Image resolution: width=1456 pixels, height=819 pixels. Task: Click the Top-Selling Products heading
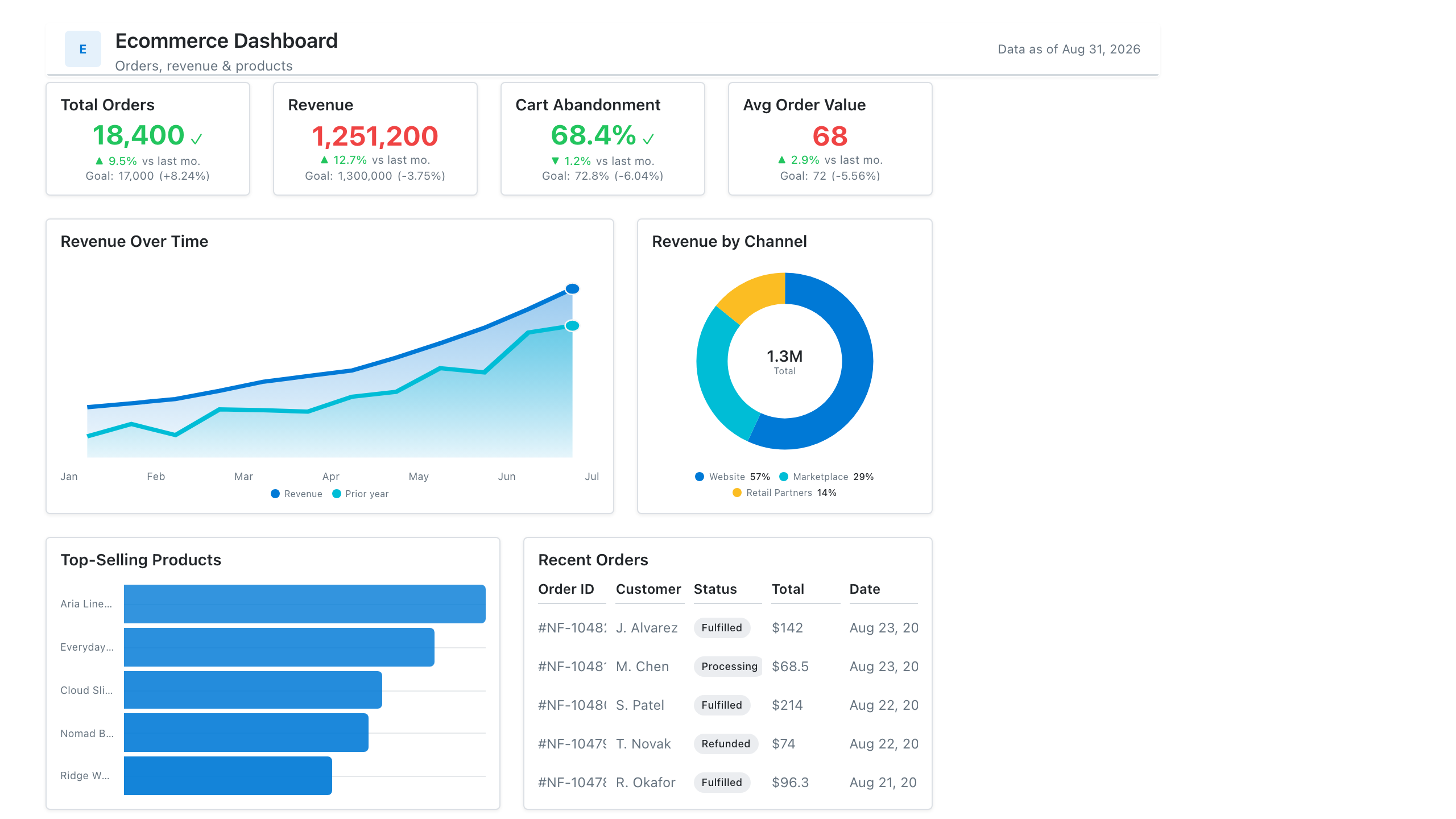point(141,560)
